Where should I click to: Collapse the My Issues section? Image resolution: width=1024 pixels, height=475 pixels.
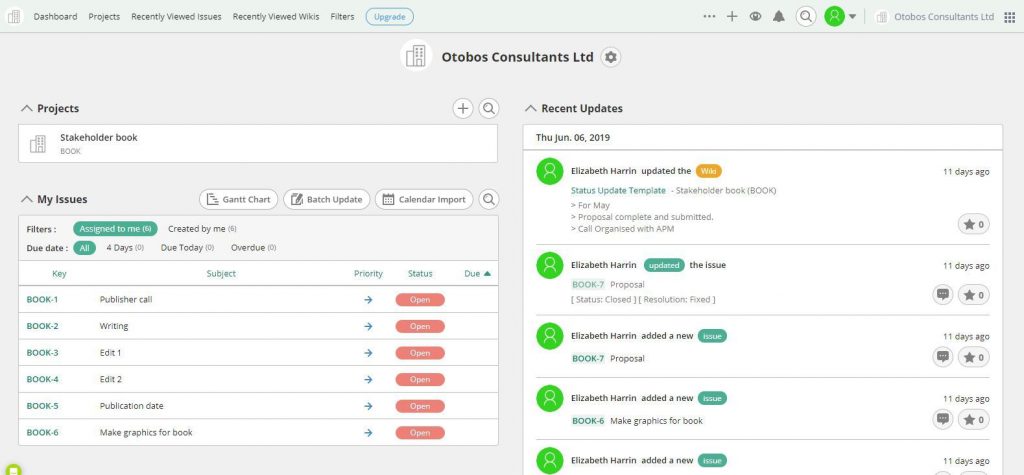[x=27, y=199]
